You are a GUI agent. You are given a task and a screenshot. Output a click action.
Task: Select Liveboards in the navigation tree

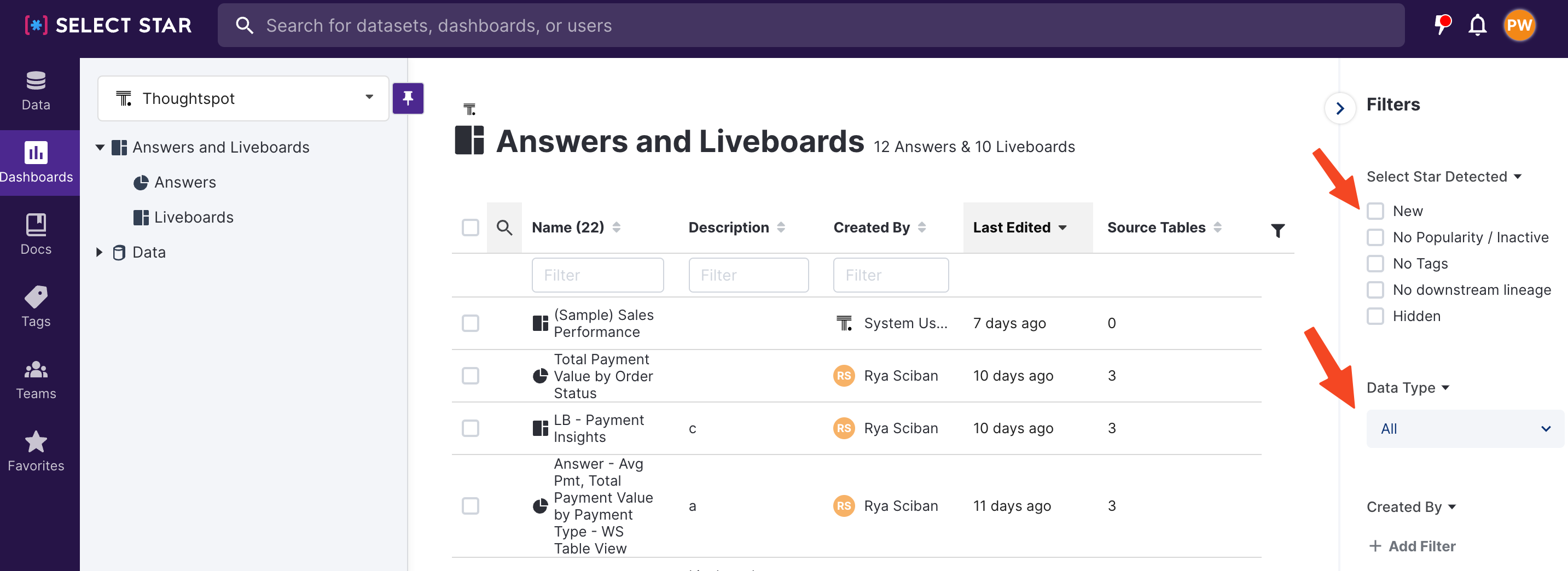point(193,217)
